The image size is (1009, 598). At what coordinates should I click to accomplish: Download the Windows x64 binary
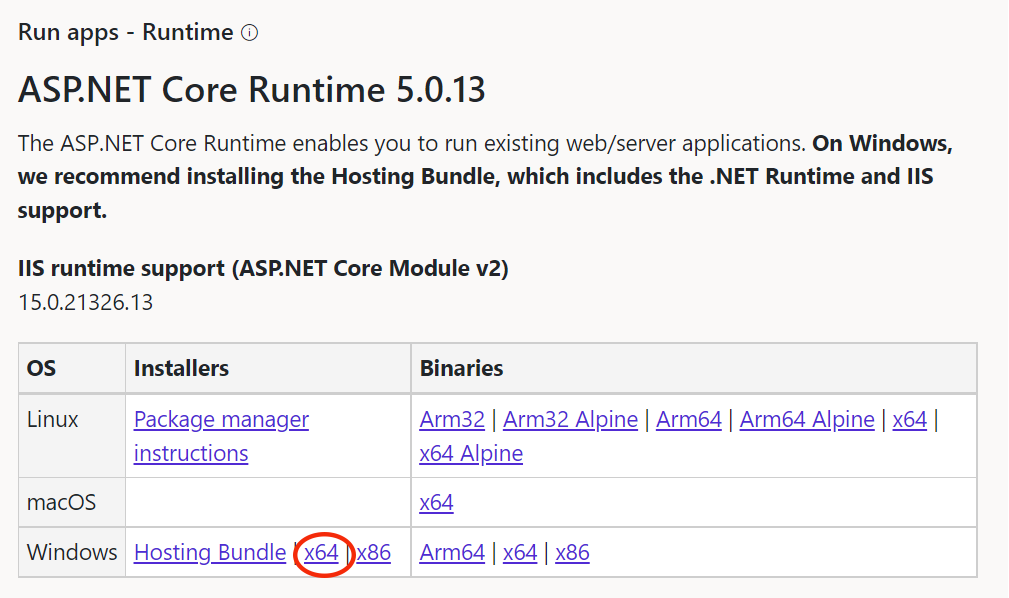tap(520, 553)
